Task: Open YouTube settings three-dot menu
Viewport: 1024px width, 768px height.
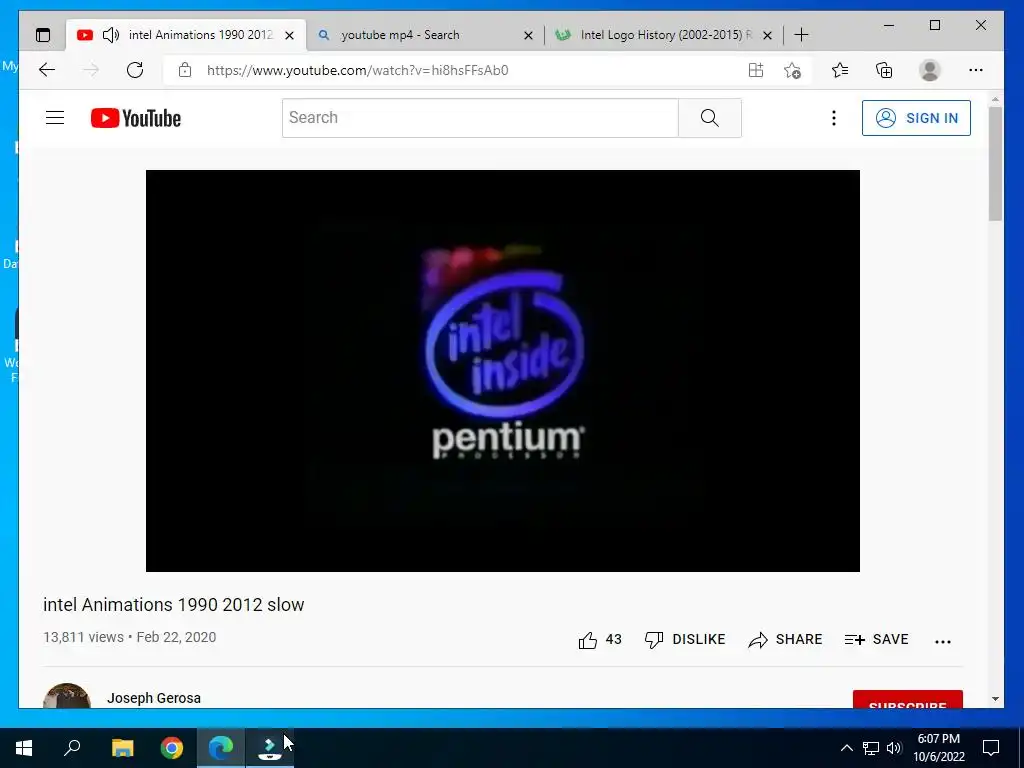Action: pyautogui.click(x=833, y=118)
